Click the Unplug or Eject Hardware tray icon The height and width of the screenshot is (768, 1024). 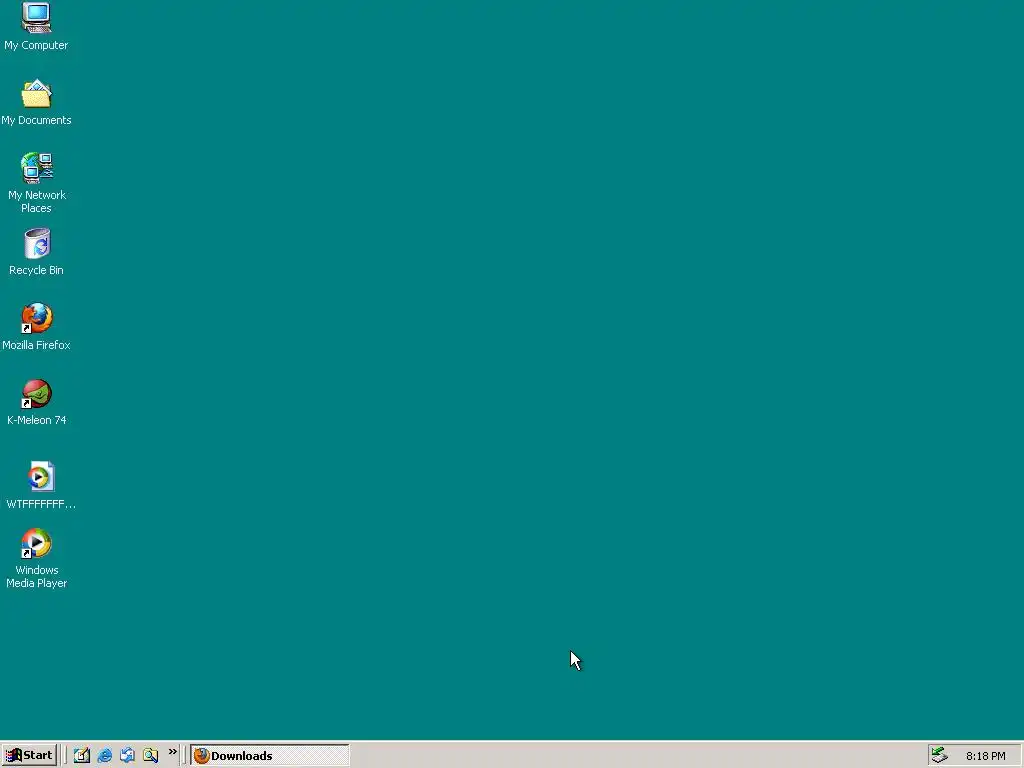[x=940, y=756]
